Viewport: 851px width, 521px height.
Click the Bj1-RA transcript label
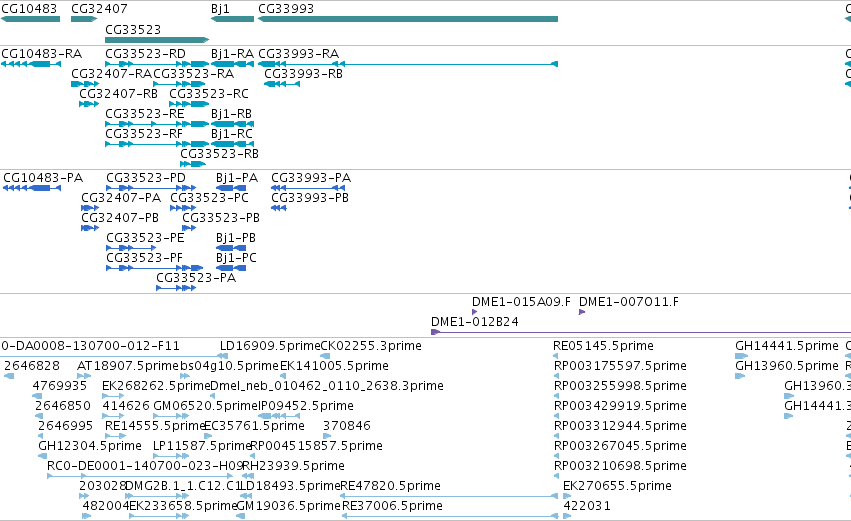point(232,54)
